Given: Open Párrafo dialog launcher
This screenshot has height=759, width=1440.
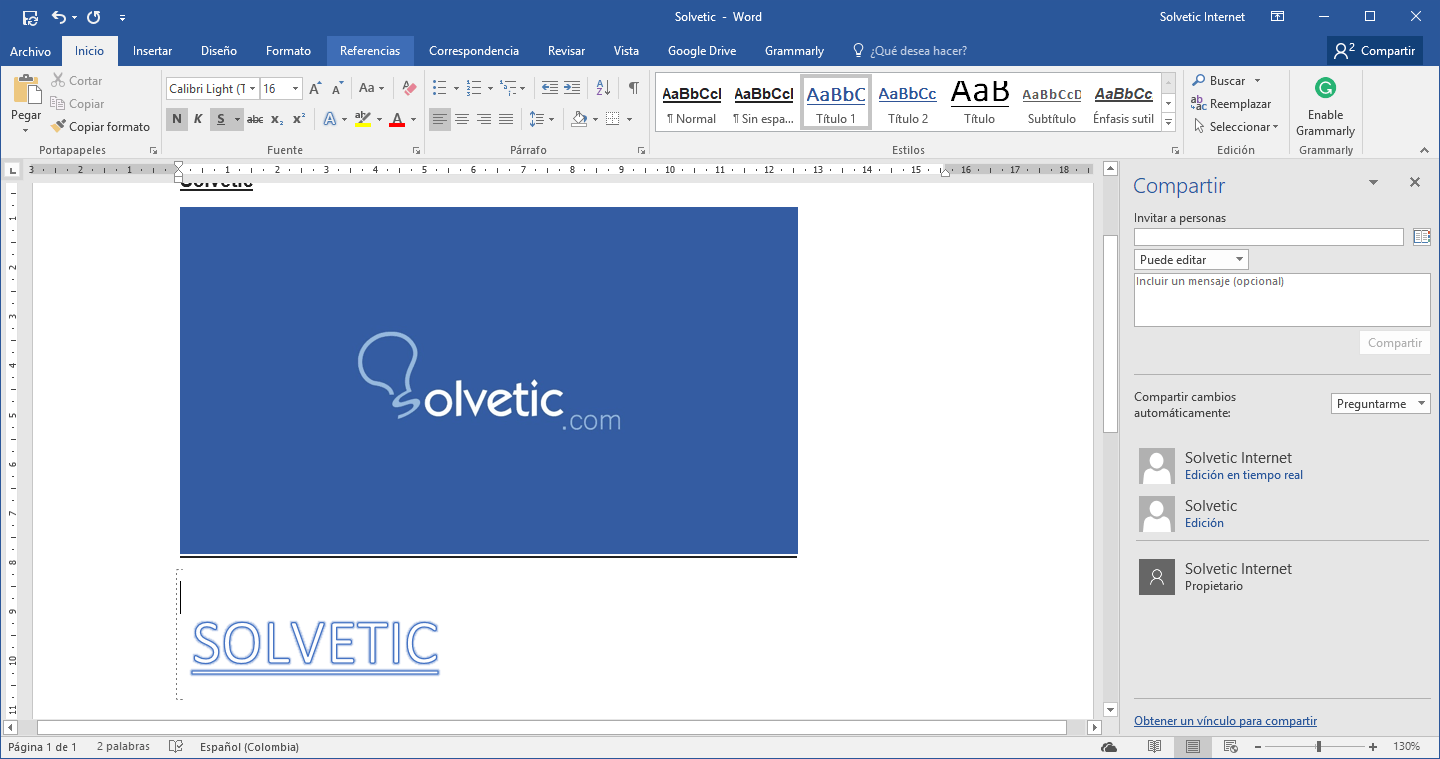Looking at the screenshot, I should coord(642,151).
